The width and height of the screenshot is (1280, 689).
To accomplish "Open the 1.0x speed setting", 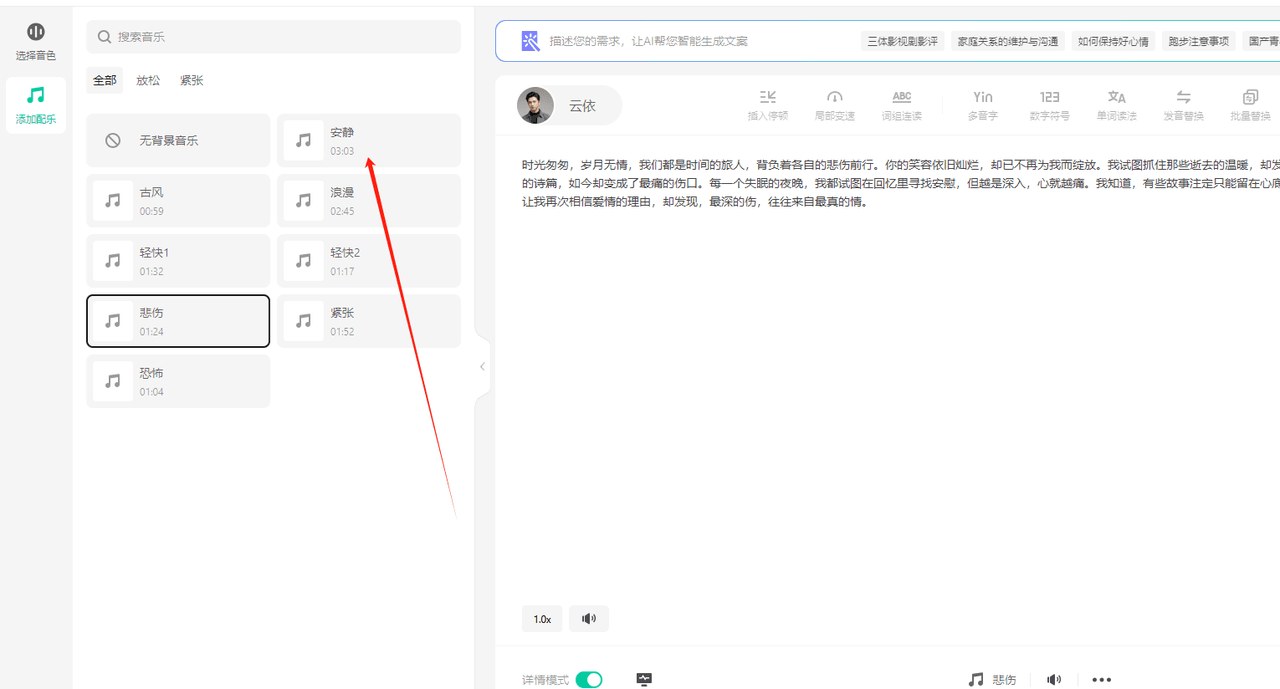I will click(542, 619).
